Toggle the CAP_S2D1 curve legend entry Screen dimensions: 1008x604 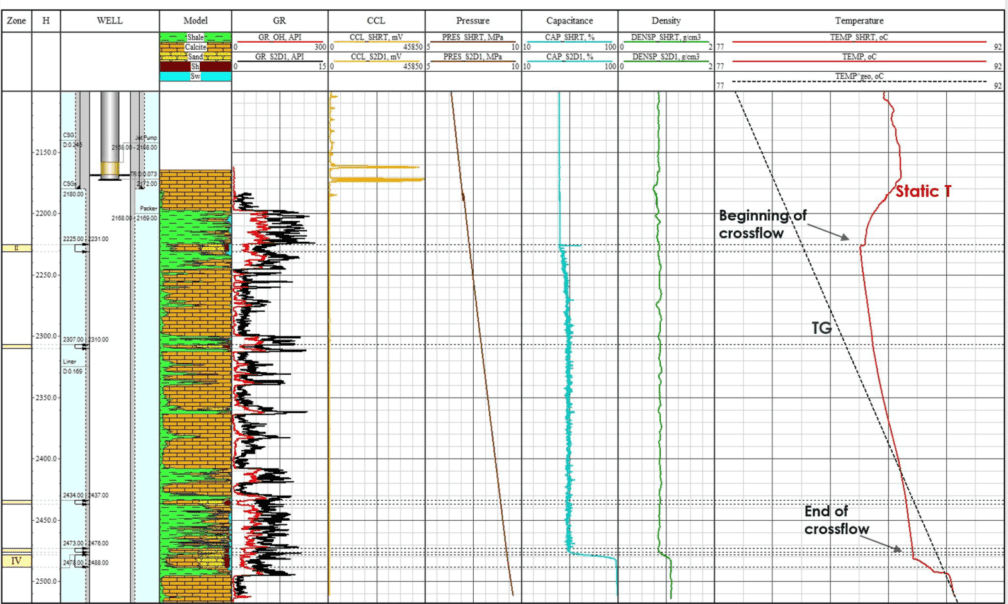(x=572, y=57)
